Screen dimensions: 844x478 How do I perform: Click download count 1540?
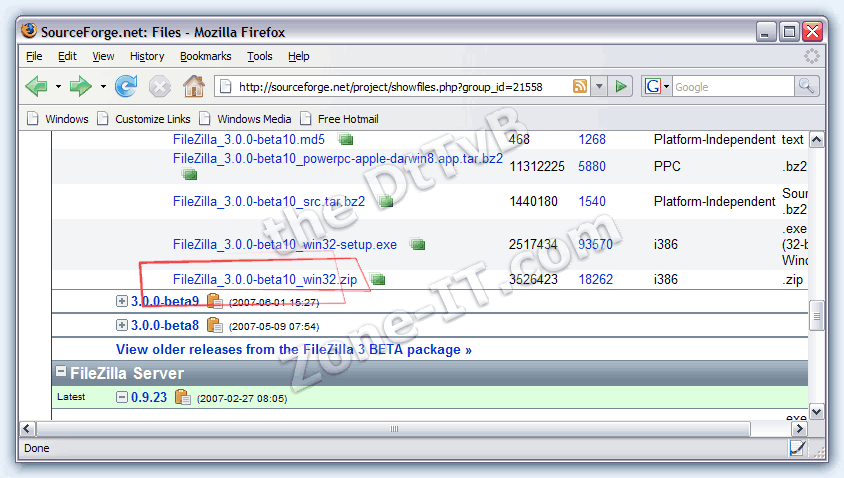pos(592,201)
